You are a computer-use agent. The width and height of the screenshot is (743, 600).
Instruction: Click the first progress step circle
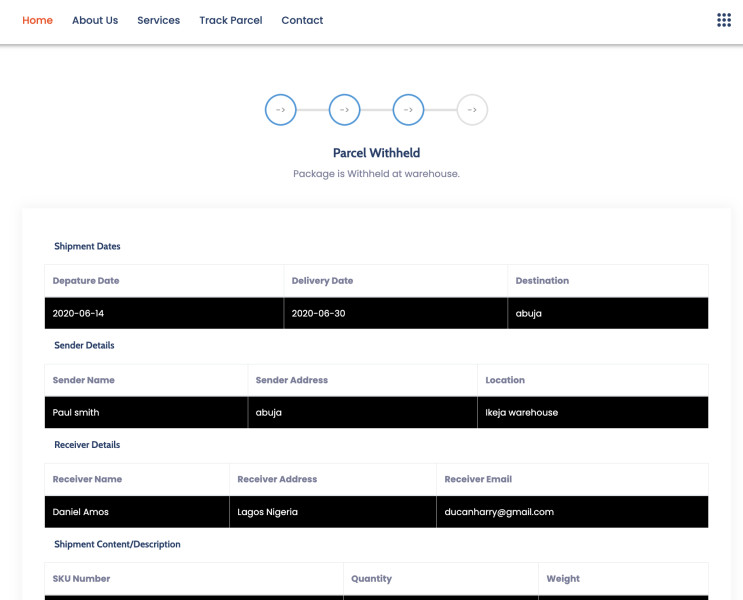[281, 110]
